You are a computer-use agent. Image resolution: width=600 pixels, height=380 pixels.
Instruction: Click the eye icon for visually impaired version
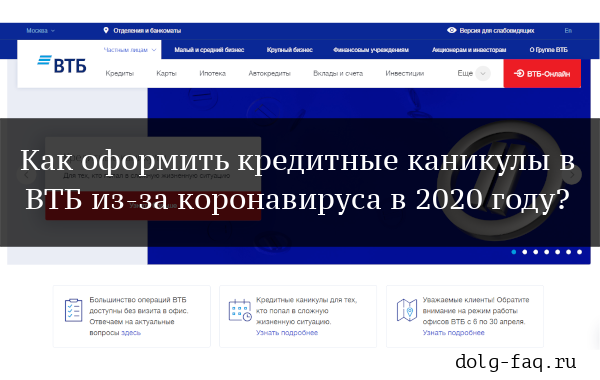point(452,30)
